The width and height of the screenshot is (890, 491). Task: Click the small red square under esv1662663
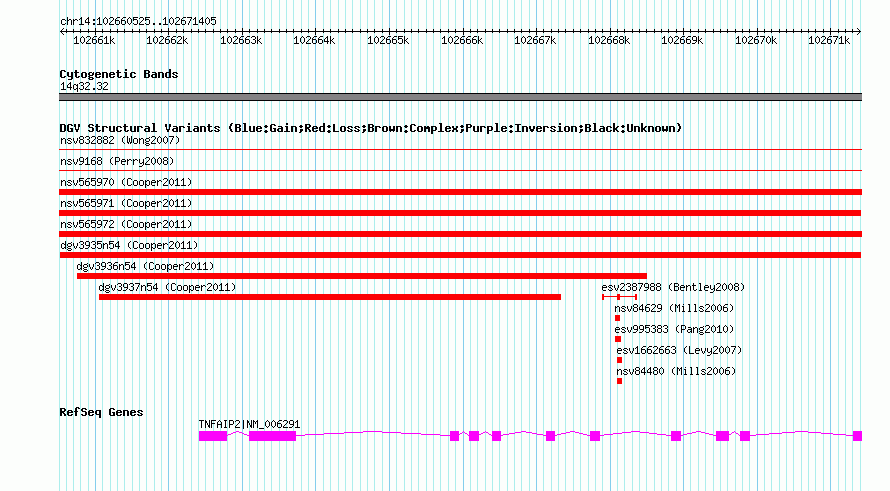click(619, 360)
